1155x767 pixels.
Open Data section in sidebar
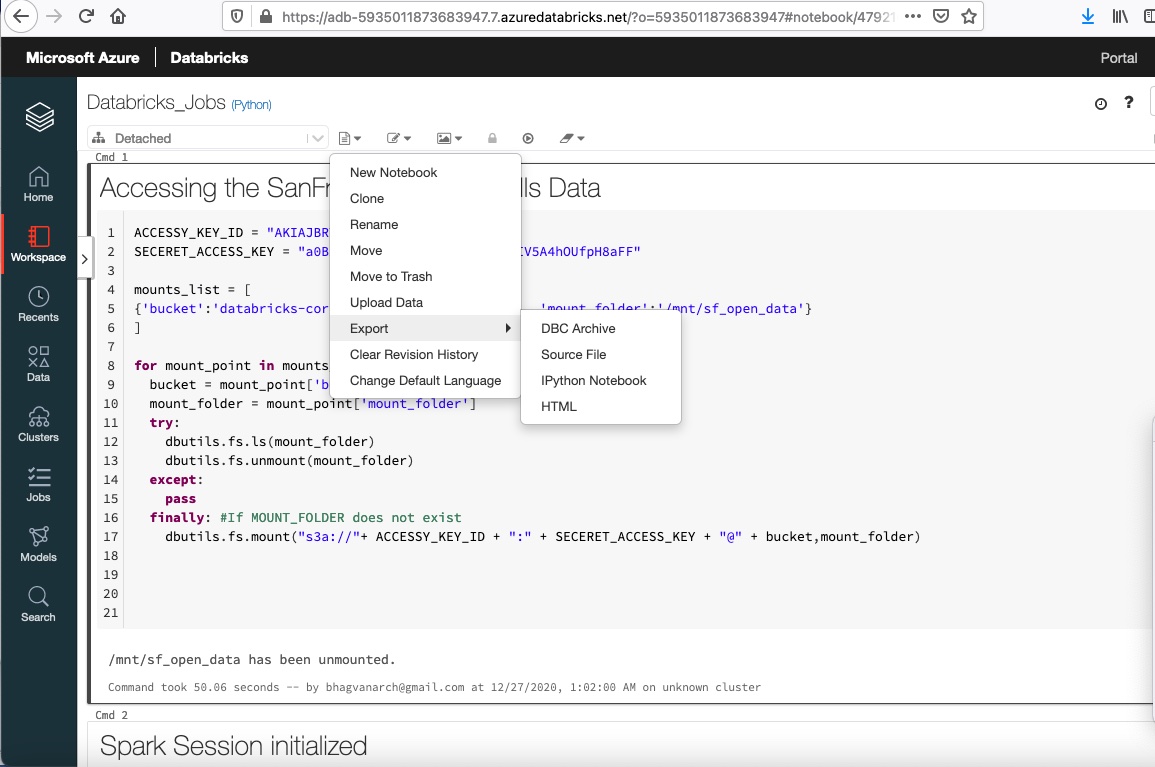click(38, 364)
